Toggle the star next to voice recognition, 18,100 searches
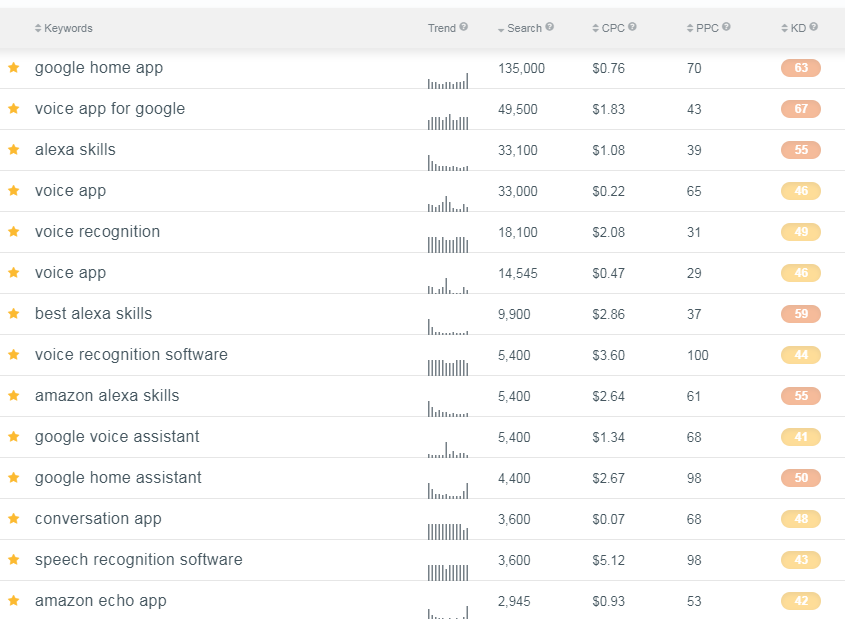Screen dimensions: 845x619 (14, 231)
